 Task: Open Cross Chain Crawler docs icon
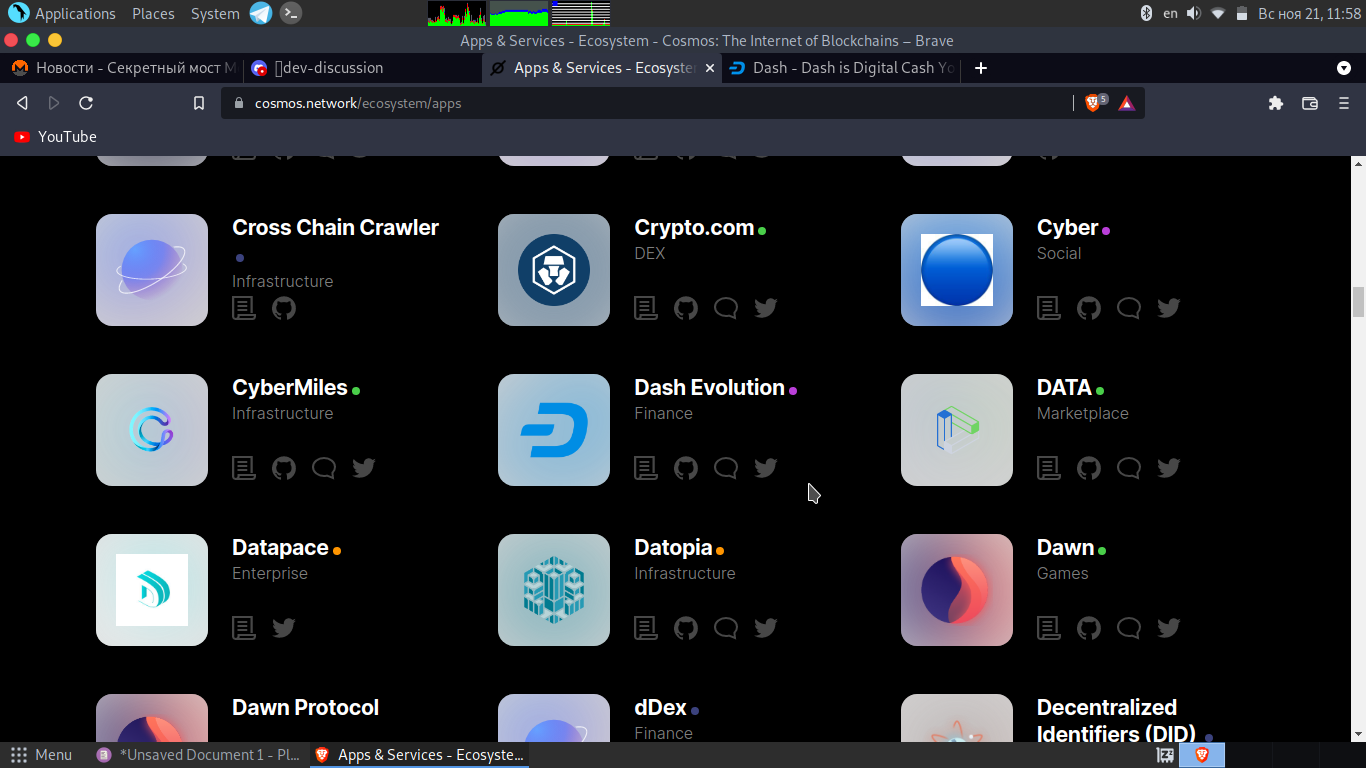[x=244, y=308]
